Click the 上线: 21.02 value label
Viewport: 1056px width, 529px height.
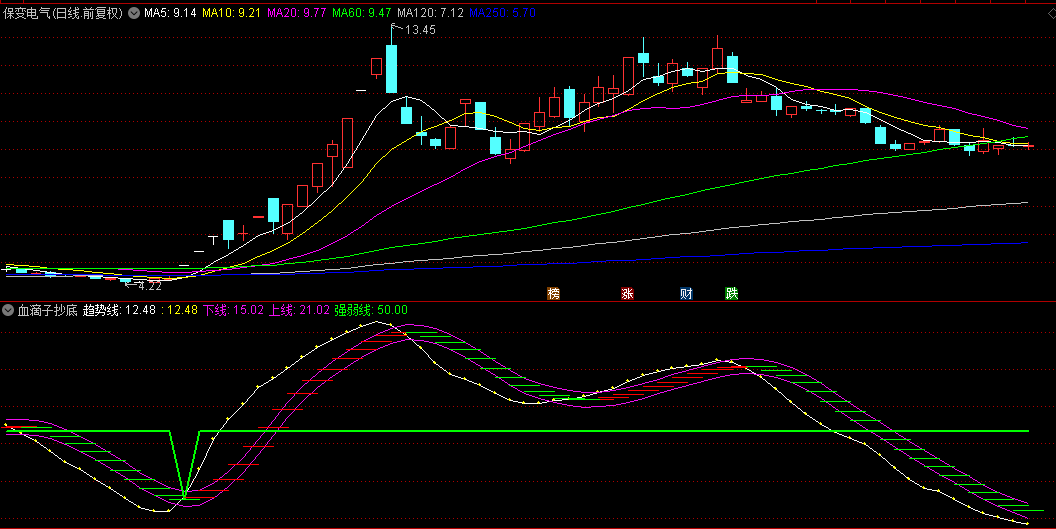[299, 310]
